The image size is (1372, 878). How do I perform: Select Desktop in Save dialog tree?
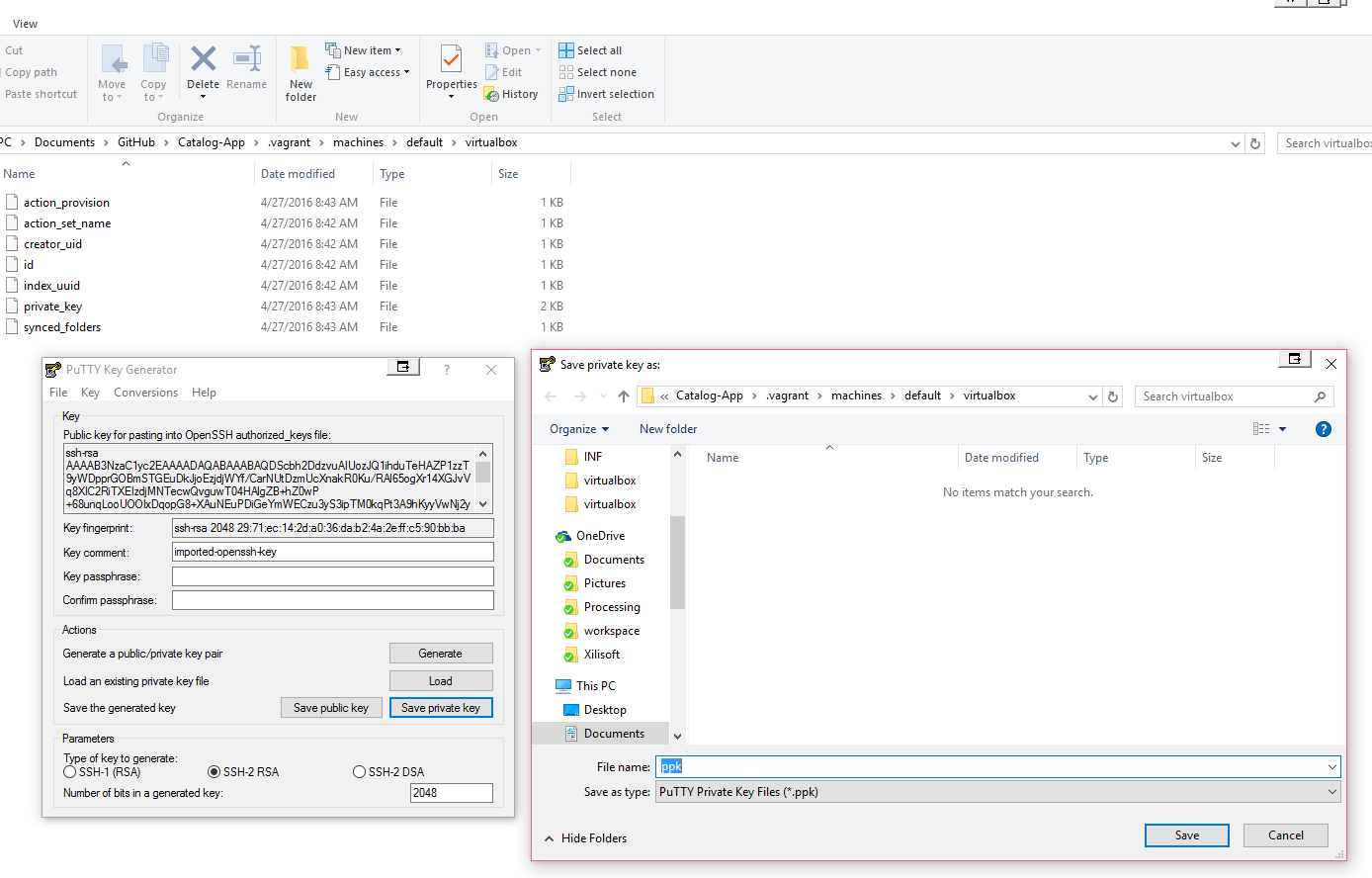[x=595, y=710]
